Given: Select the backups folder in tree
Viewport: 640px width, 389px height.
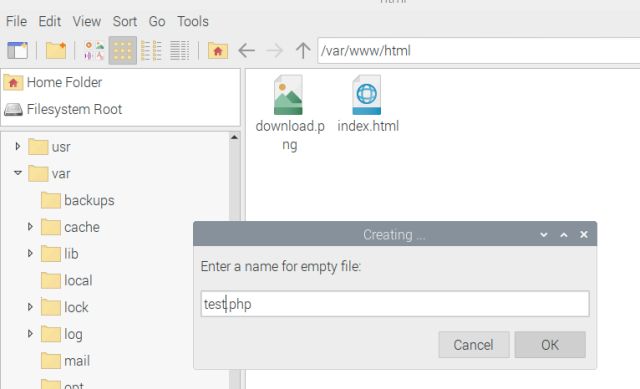Looking at the screenshot, I should pyautogui.click(x=78, y=200).
